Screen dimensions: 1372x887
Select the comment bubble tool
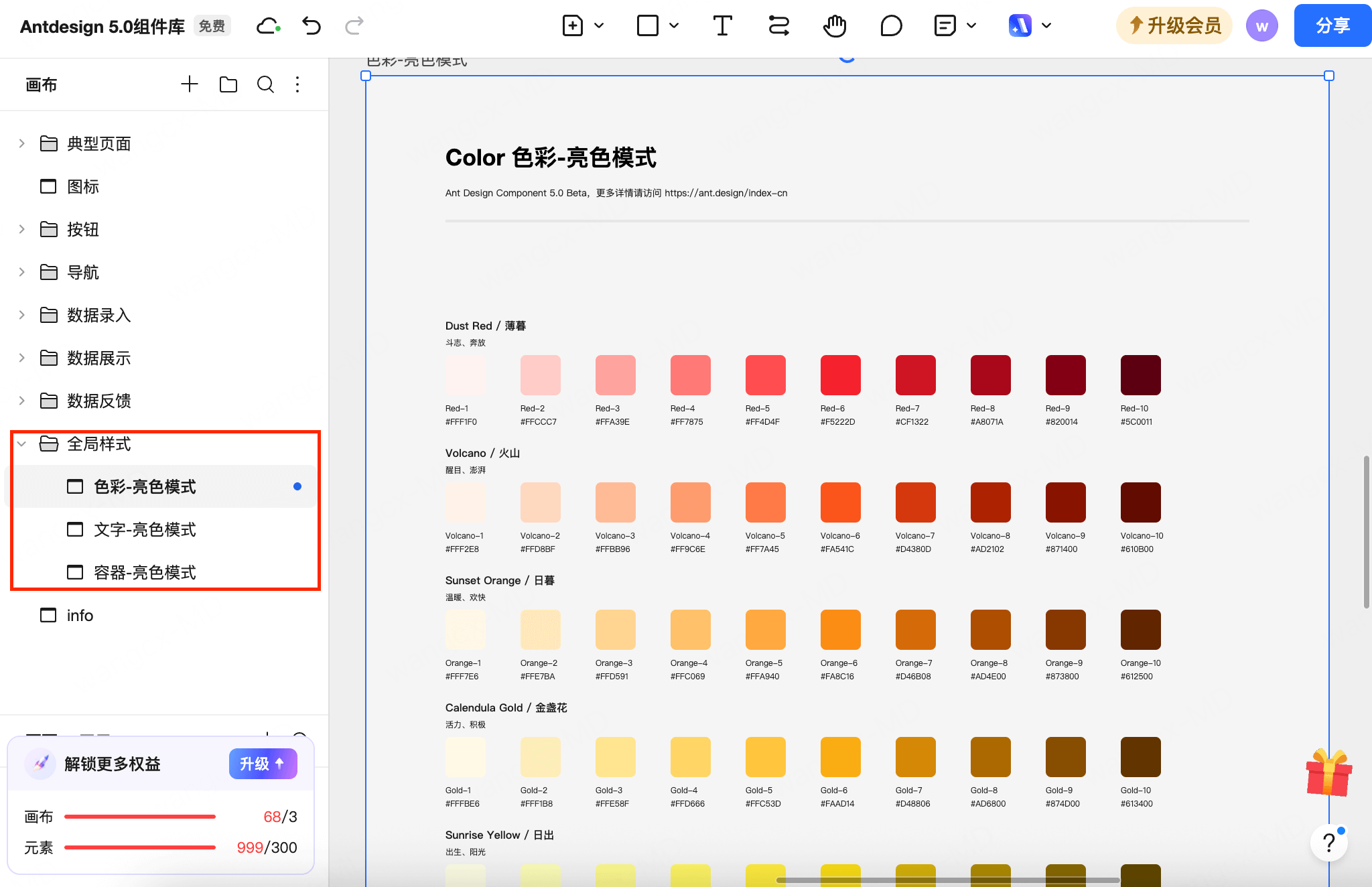[891, 26]
